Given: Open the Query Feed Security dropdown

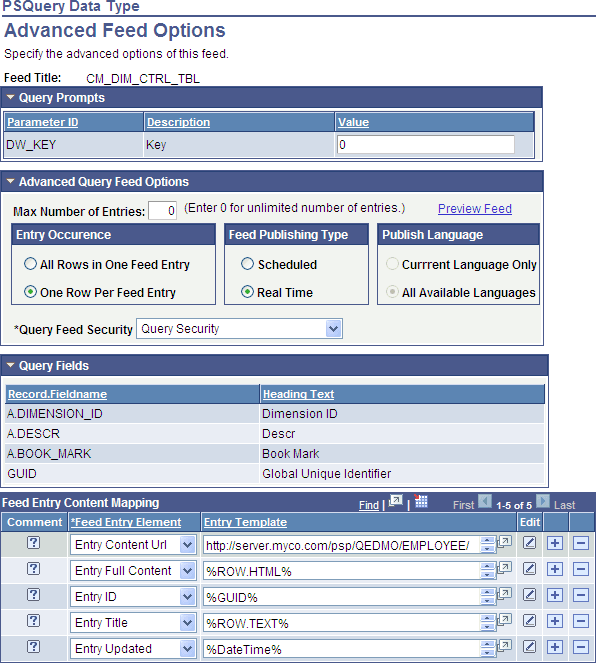Looking at the screenshot, I should click(x=334, y=329).
